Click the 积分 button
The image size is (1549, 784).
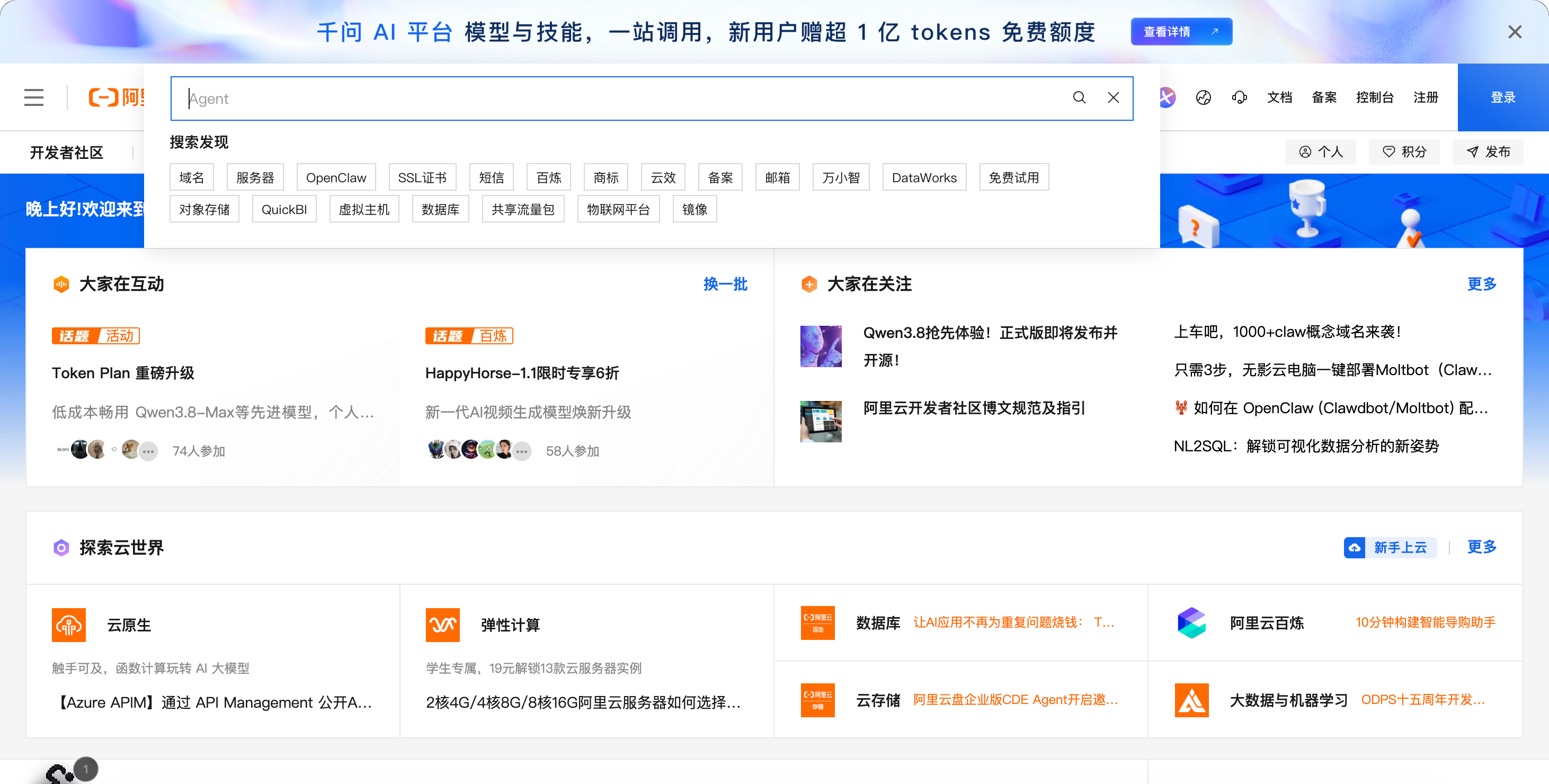click(x=1405, y=152)
